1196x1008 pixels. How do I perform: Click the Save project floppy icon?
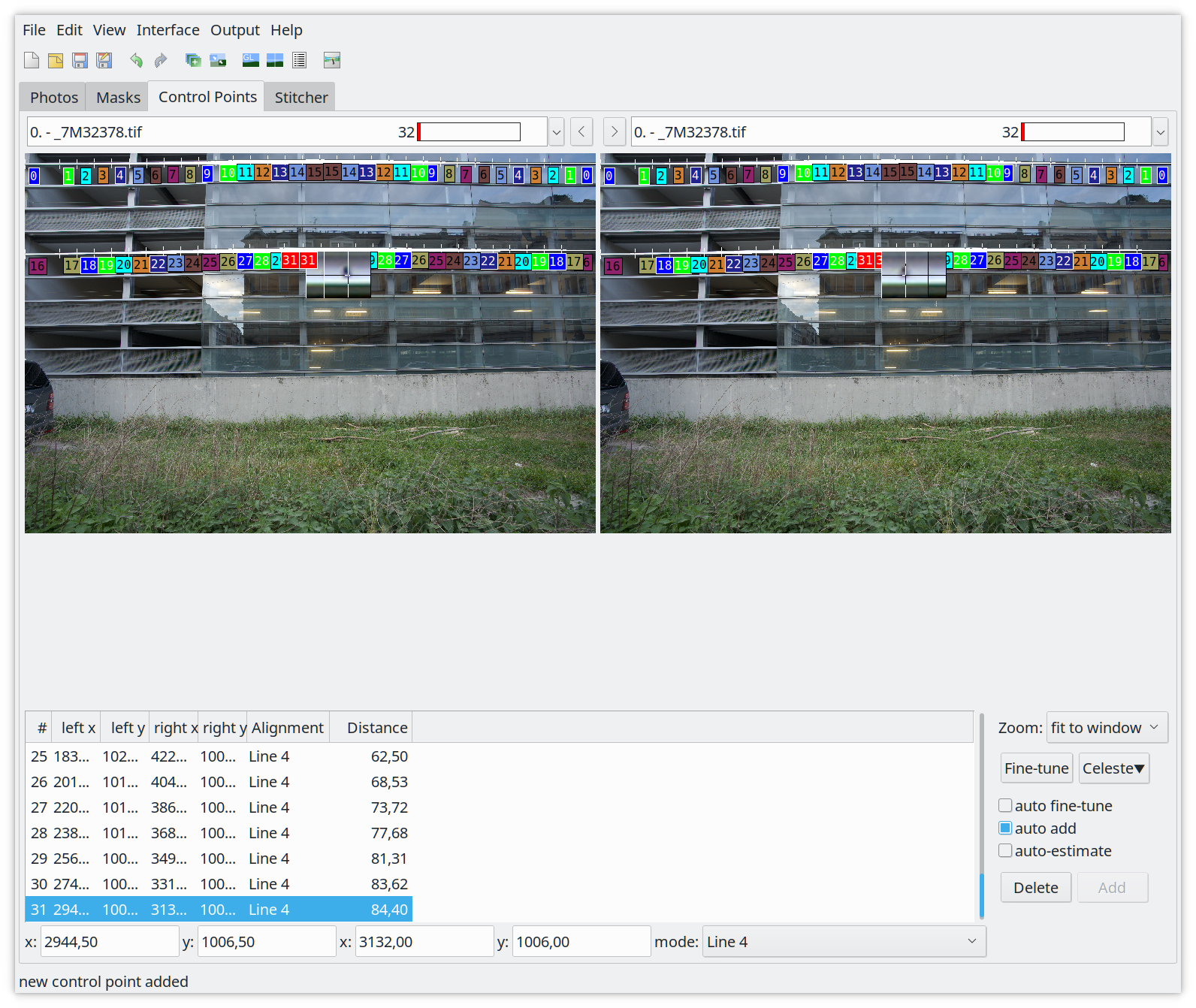80,60
